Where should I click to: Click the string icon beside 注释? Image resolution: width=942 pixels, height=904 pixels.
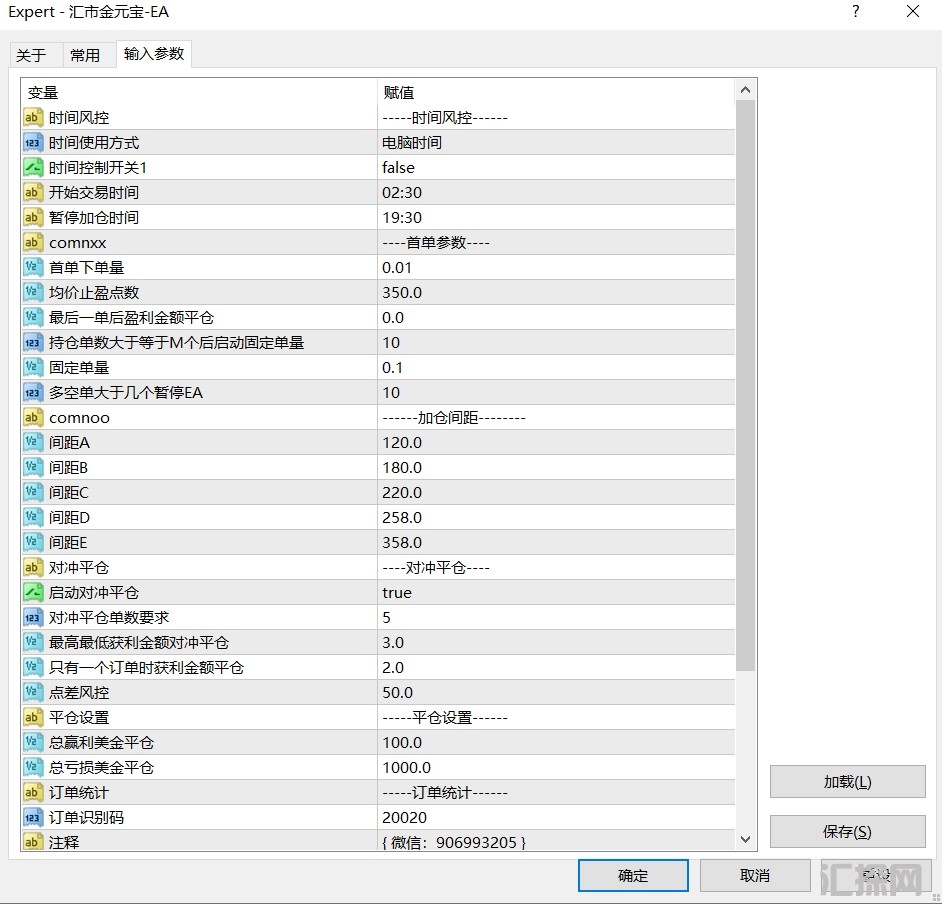(32, 843)
